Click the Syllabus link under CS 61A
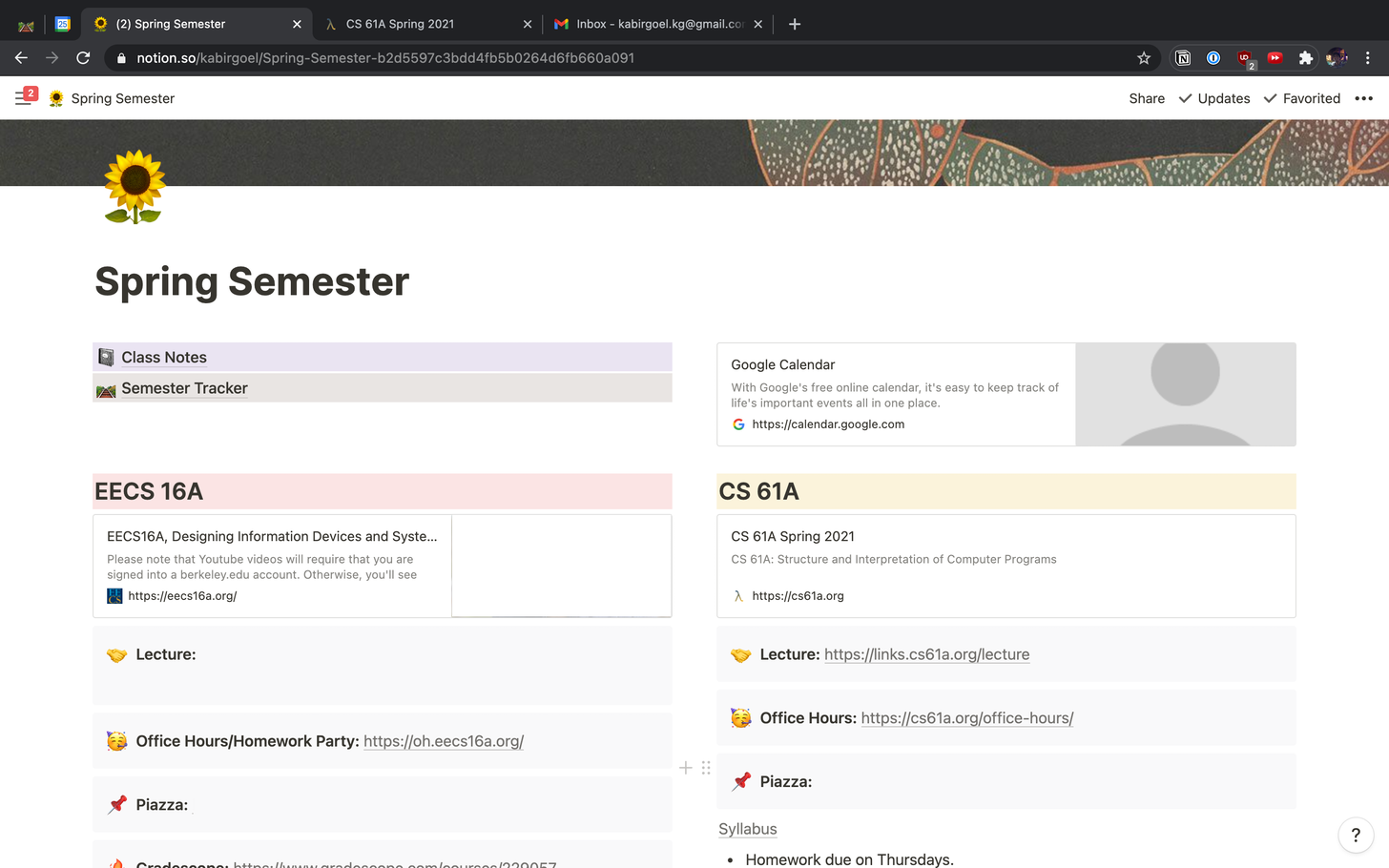The height and width of the screenshot is (868, 1389). pyautogui.click(x=748, y=829)
